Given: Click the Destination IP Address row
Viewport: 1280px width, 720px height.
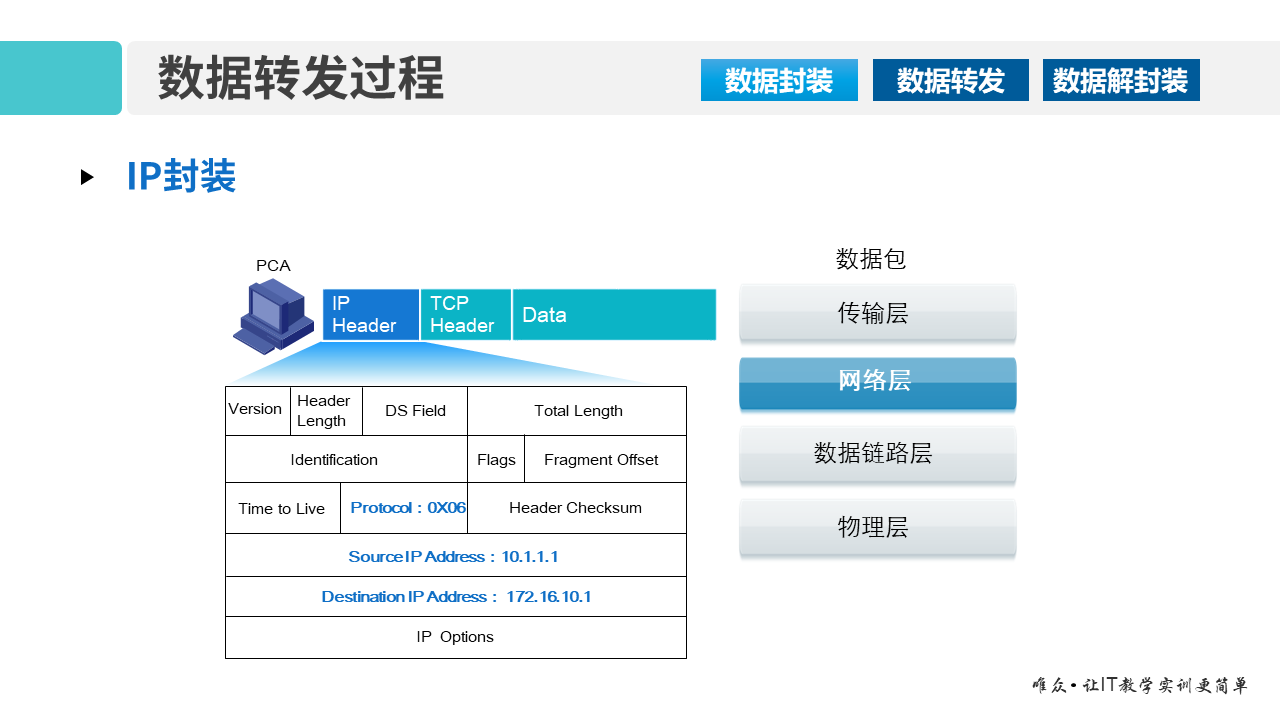Looking at the screenshot, I should [456, 596].
